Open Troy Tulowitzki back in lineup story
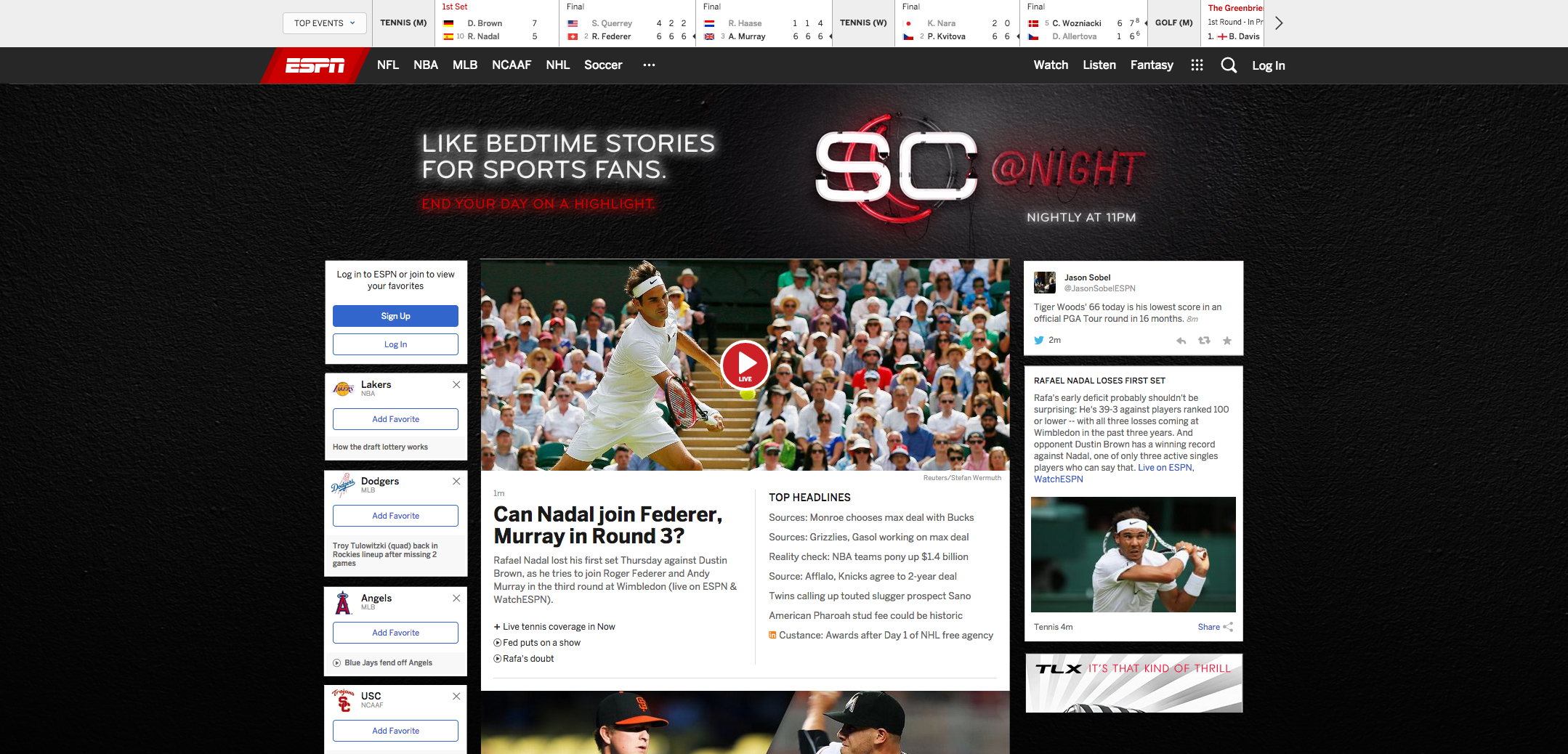The image size is (1568, 754). 385,554
